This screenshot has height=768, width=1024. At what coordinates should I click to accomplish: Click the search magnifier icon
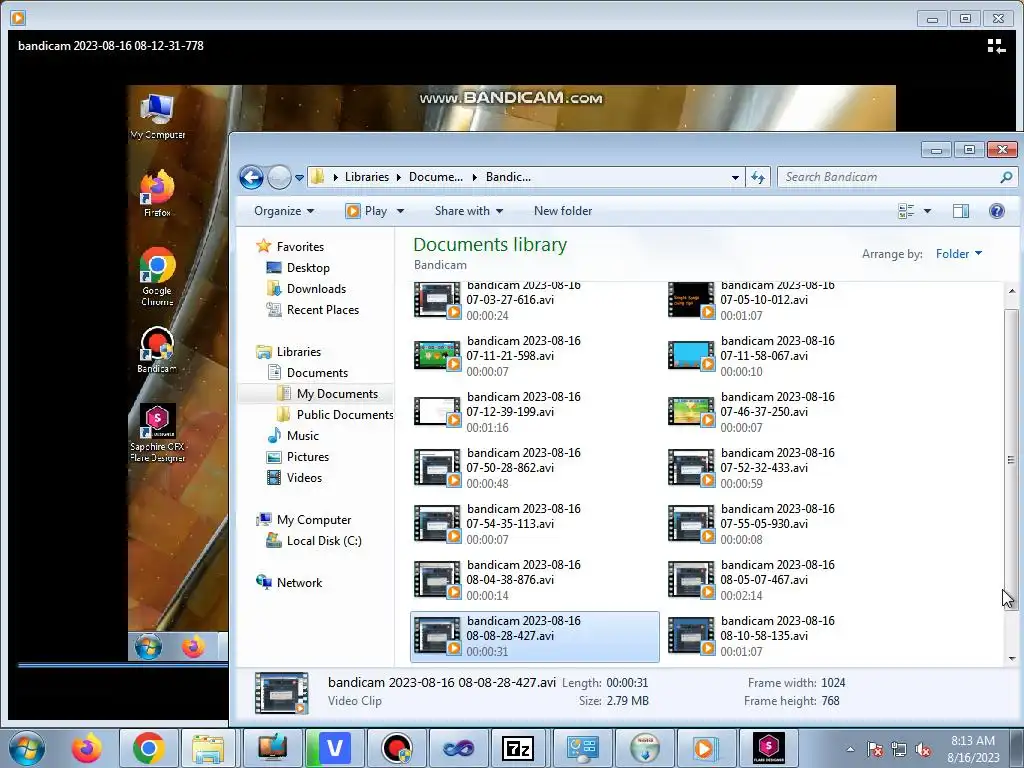pos(1006,177)
